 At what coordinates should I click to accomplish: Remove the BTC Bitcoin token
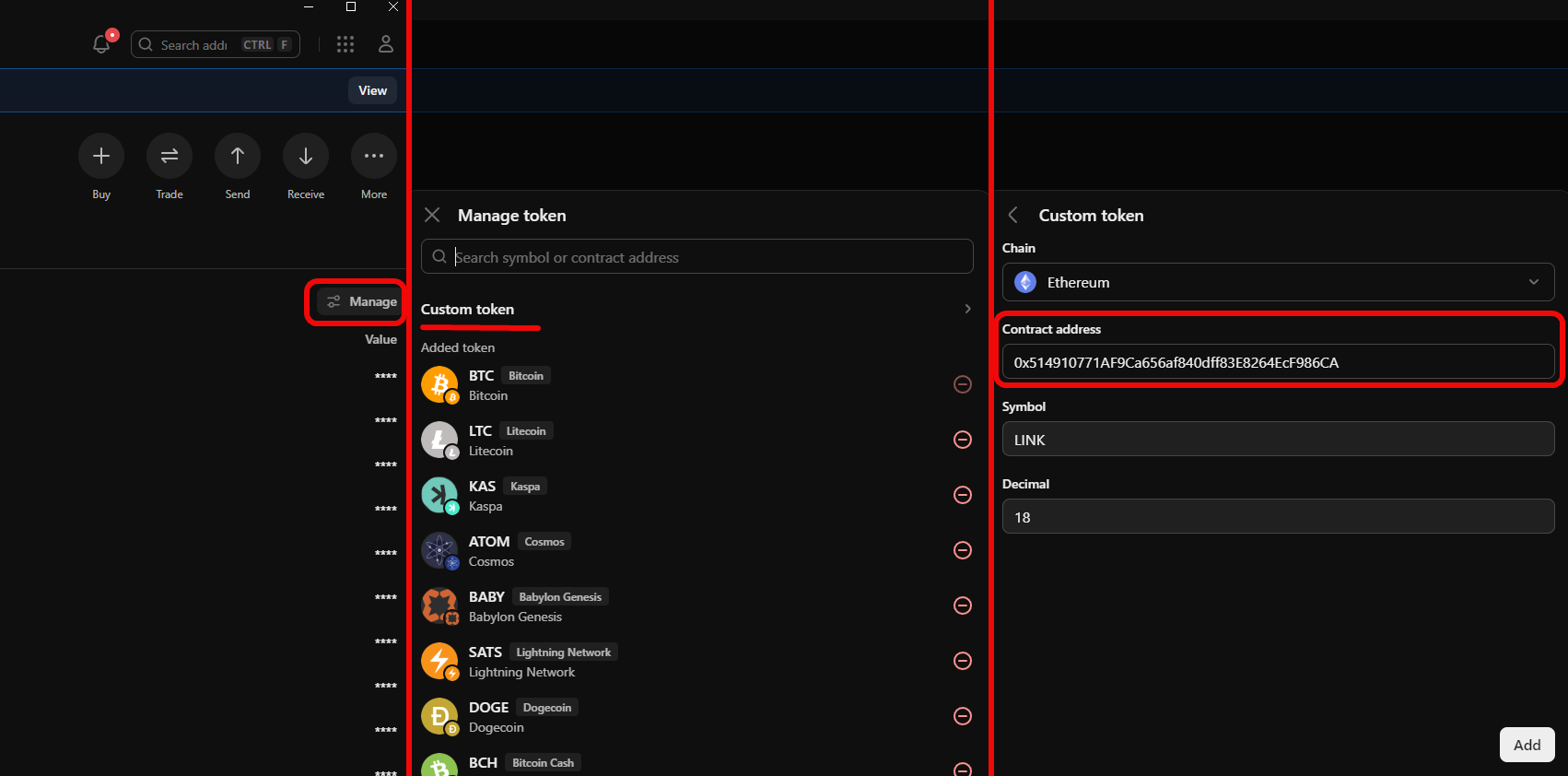click(963, 384)
